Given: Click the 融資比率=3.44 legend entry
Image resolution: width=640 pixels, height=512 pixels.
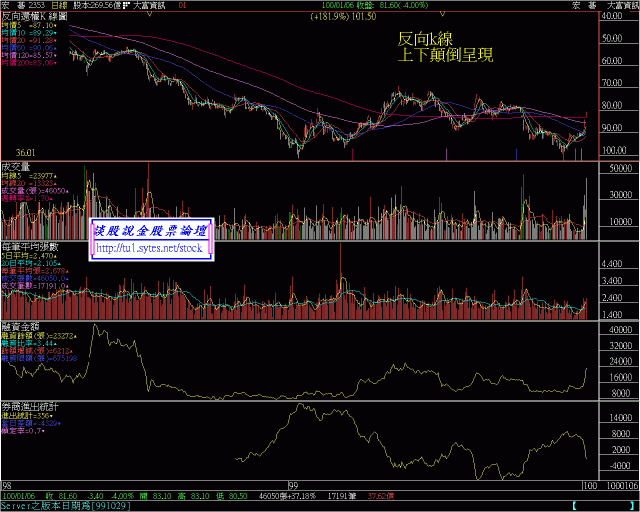Looking at the screenshot, I should [x=29, y=343].
